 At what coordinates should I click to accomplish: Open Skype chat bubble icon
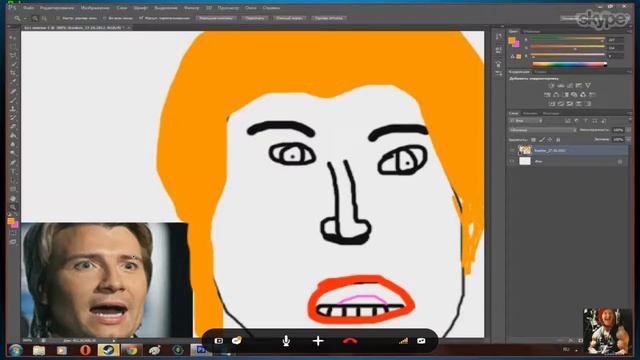pos(237,340)
